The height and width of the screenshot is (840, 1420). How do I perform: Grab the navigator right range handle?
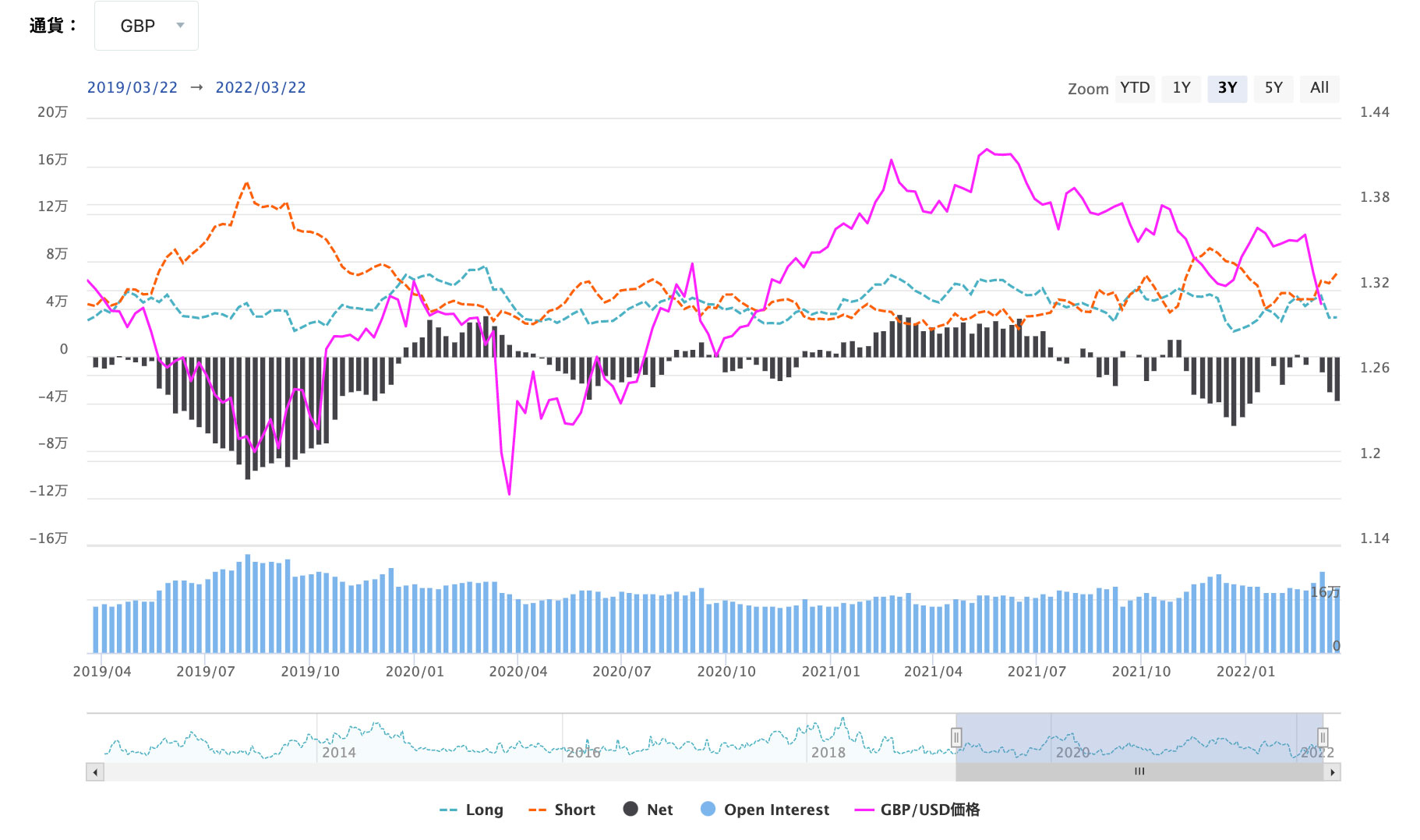click(x=1323, y=737)
